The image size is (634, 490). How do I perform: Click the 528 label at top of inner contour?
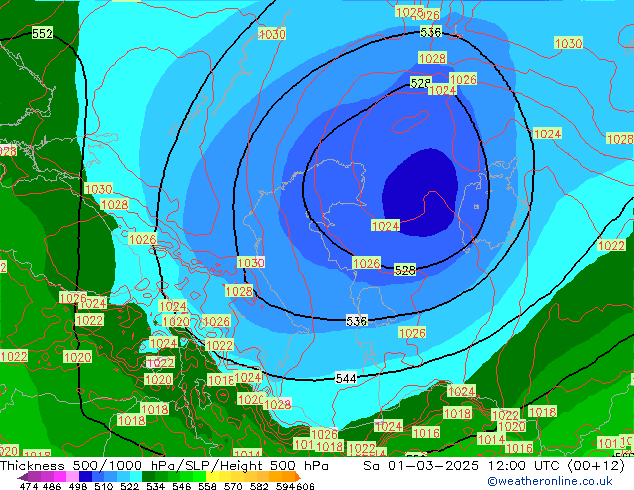click(420, 83)
